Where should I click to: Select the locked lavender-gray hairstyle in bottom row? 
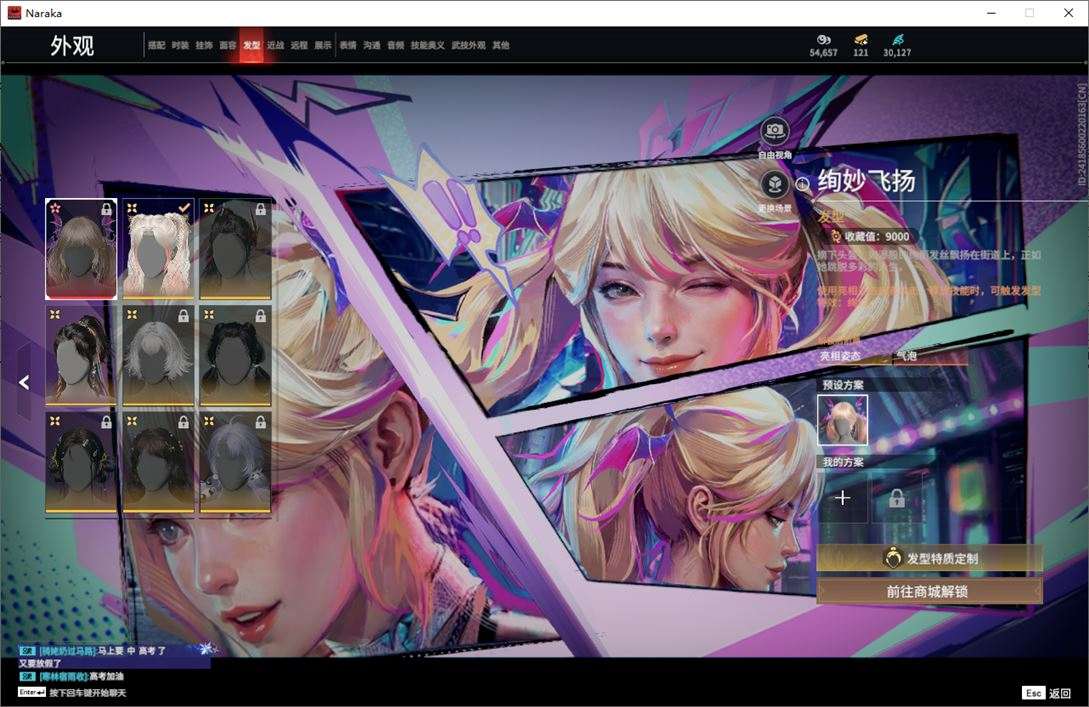[x=235, y=463]
